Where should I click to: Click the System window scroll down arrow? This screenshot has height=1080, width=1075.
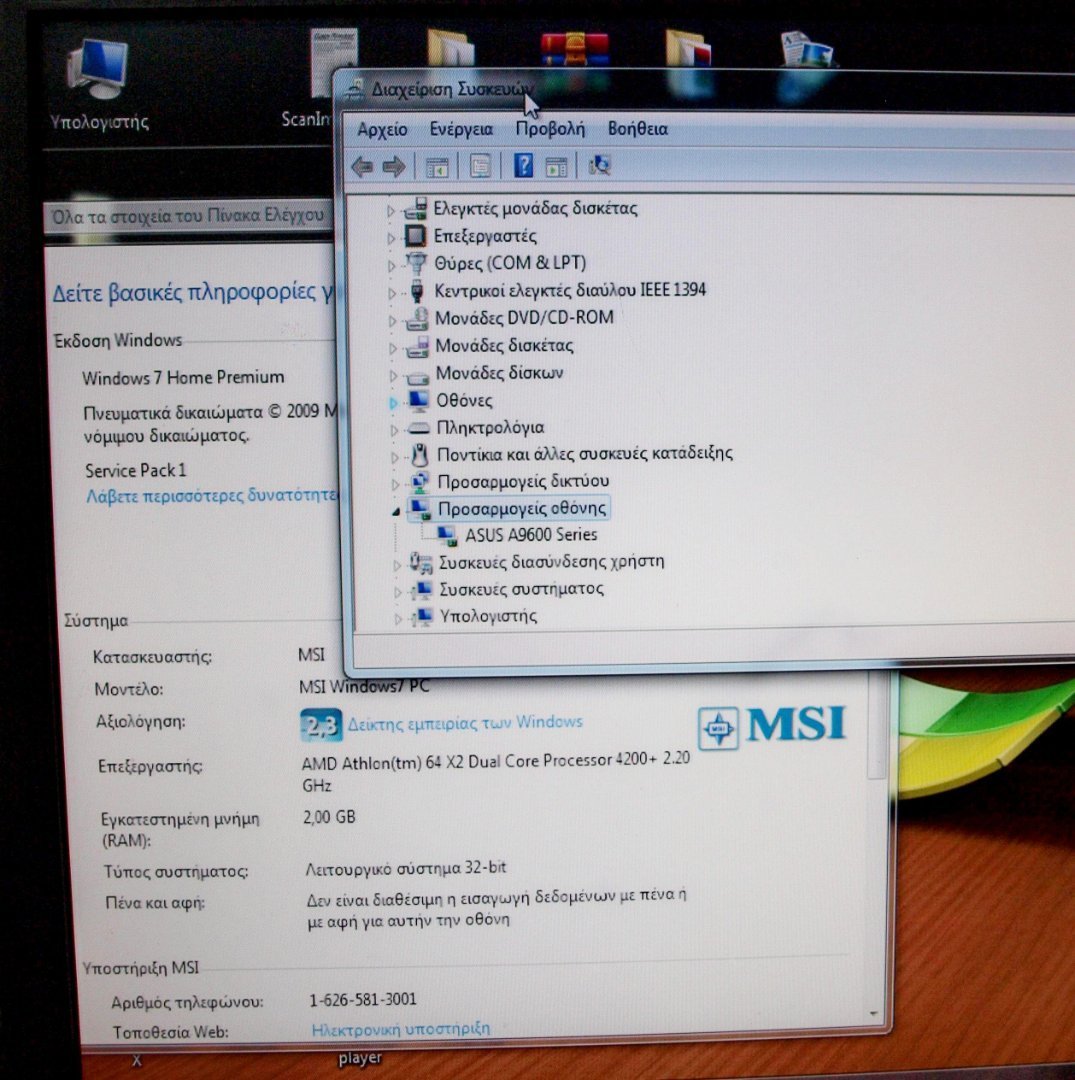click(873, 1014)
